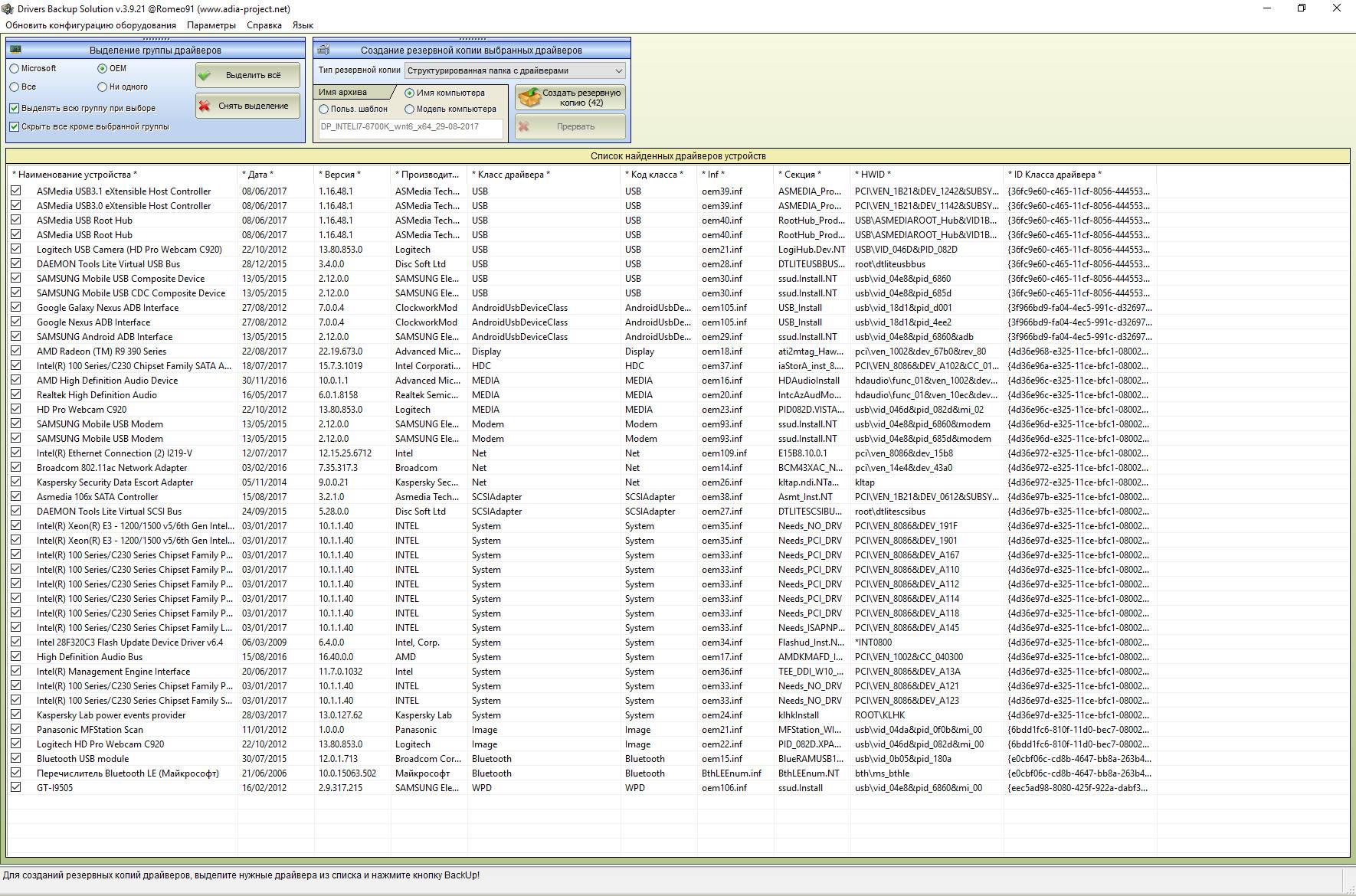
Task: Click the green monitor icon in the driver group header
Action: (16, 50)
